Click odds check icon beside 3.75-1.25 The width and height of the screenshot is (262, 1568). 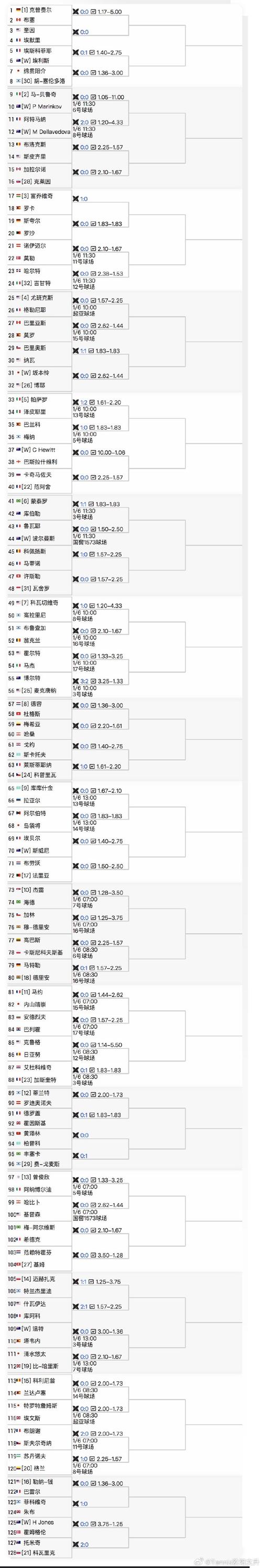click(x=93, y=1524)
